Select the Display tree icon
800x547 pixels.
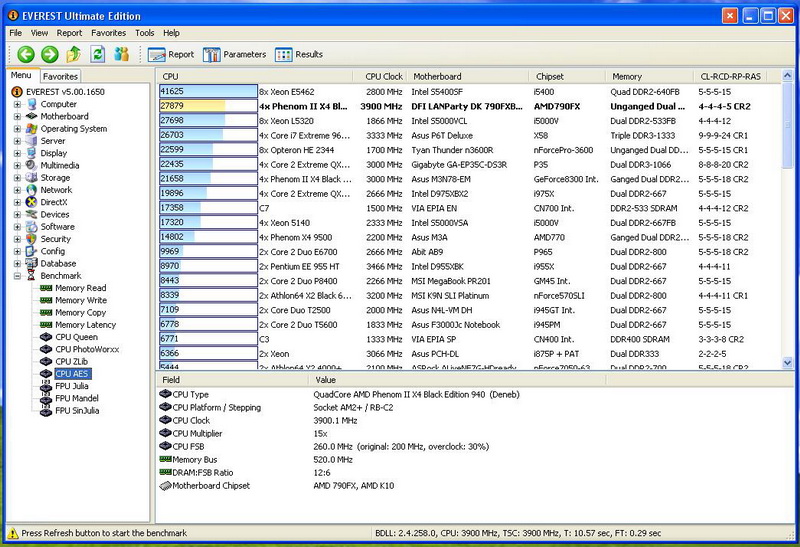tap(32, 153)
